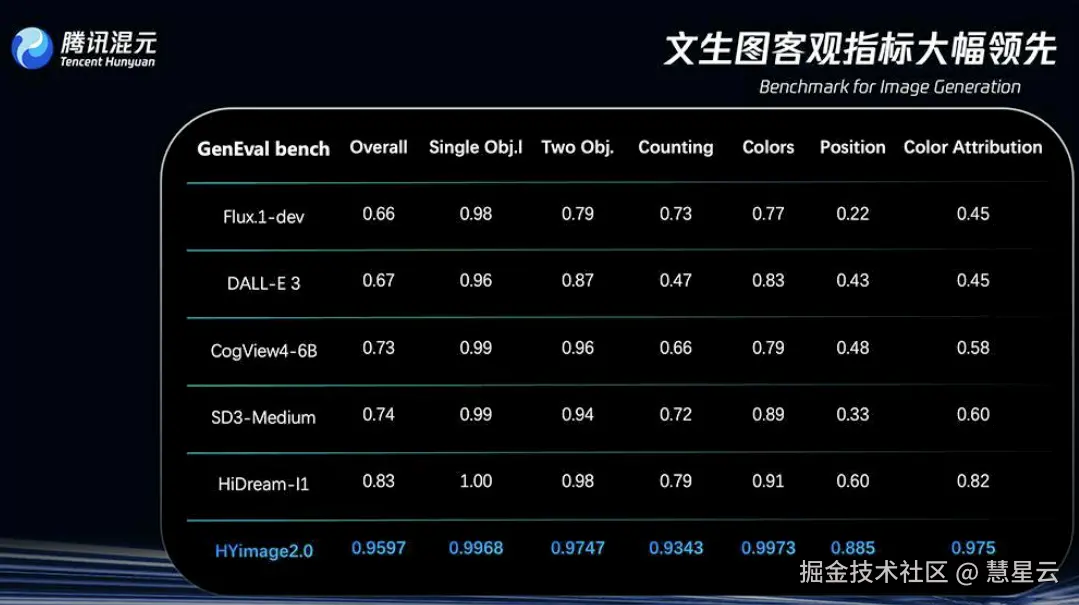
Task: Click DALL-E 3 Counting value 0.47
Action: (676, 281)
